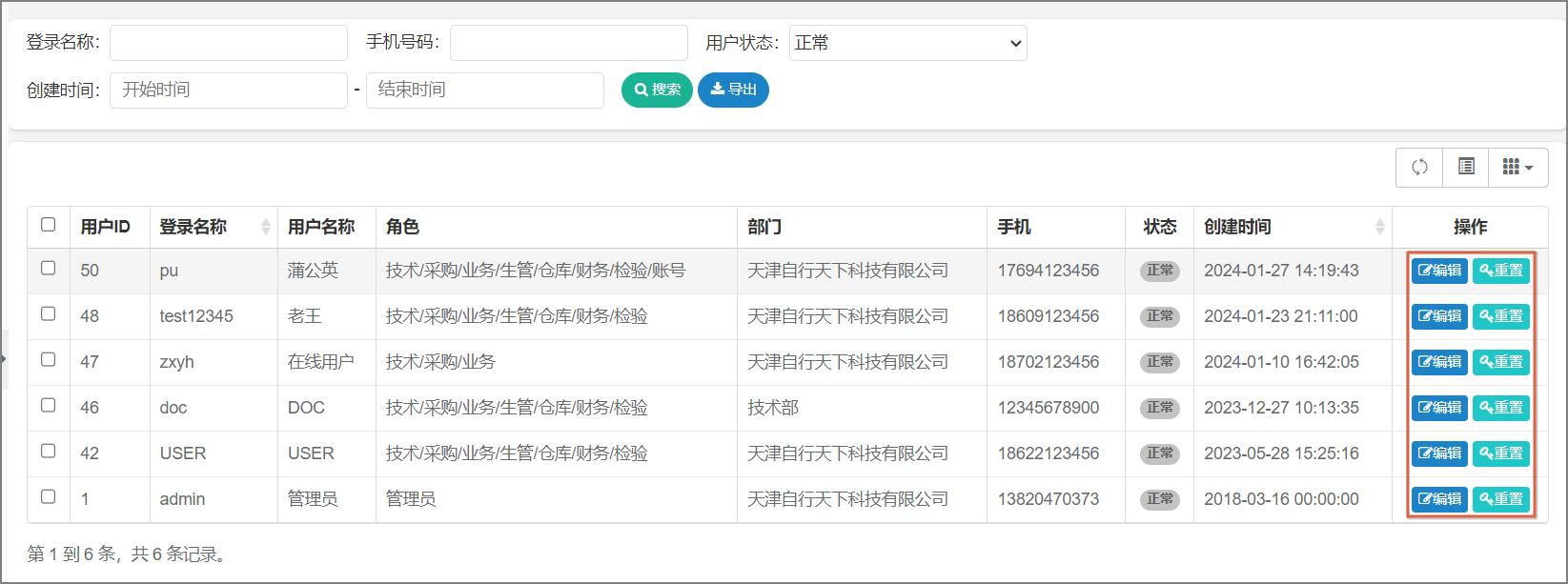1568x584 pixels.
Task: Reset password for doc user
Action: tap(1501, 408)
